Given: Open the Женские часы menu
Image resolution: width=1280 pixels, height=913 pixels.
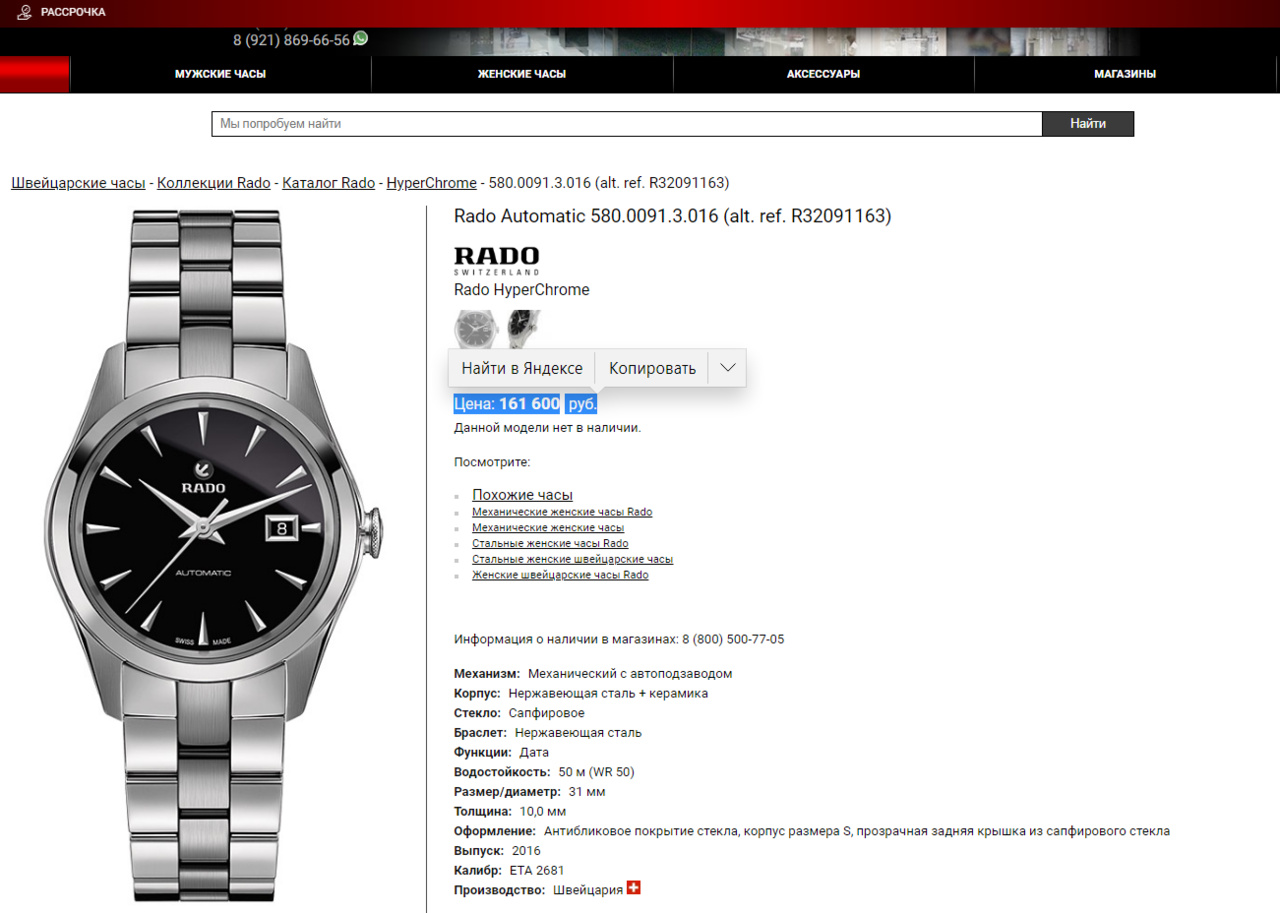Looking at the screenshot, I should pyautogui.click(x=522, y=74).
